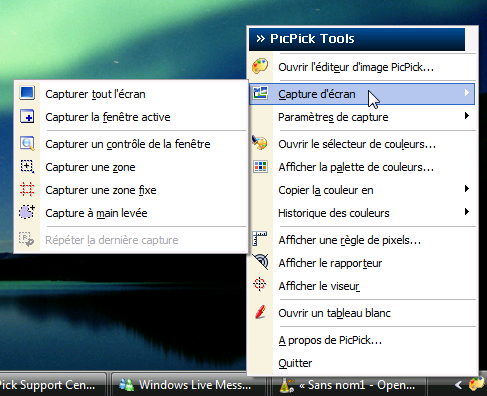Select Capturer un contrôle de la fenêtre
Viewport: 487px width, 396px height.
[x=131, y=144]
